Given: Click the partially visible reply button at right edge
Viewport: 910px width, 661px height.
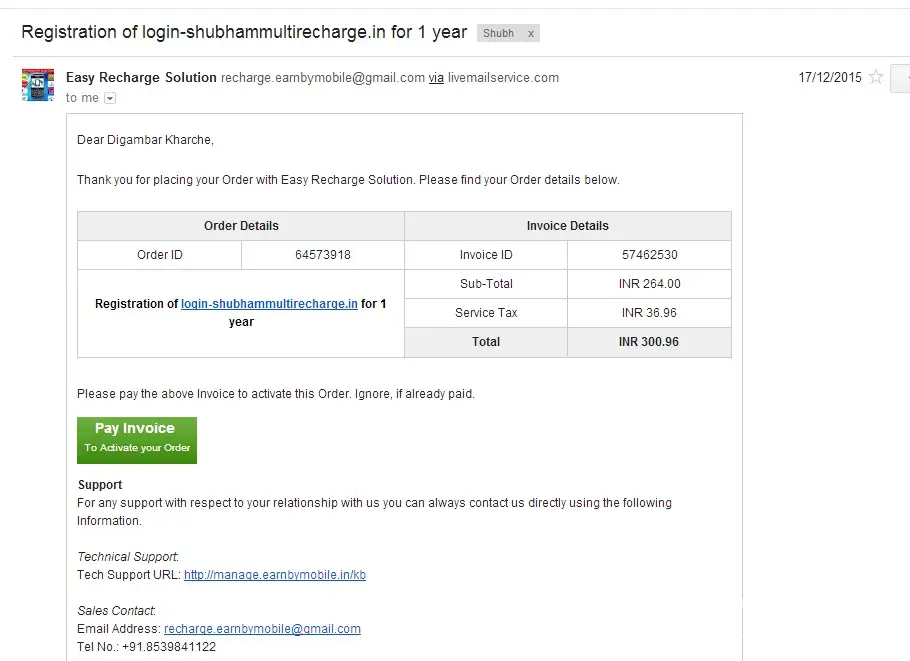Looking at the screenshot, I should pos(901,77).
